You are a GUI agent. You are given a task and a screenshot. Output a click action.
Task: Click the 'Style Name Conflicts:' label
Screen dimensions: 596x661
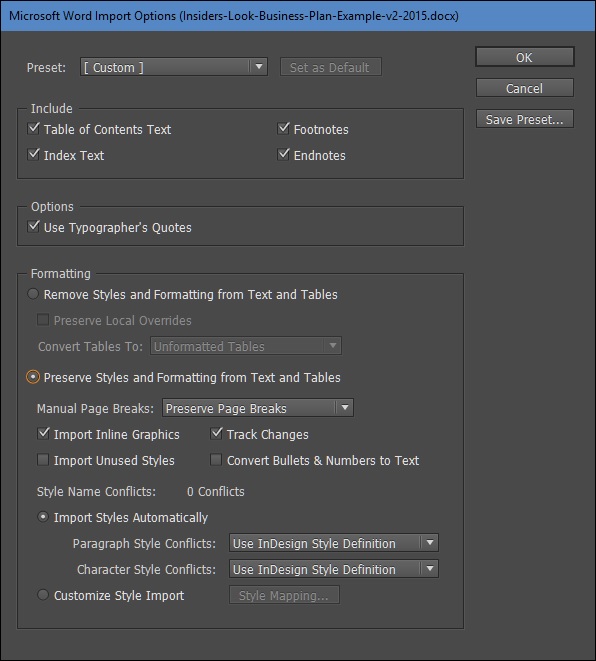96,492
